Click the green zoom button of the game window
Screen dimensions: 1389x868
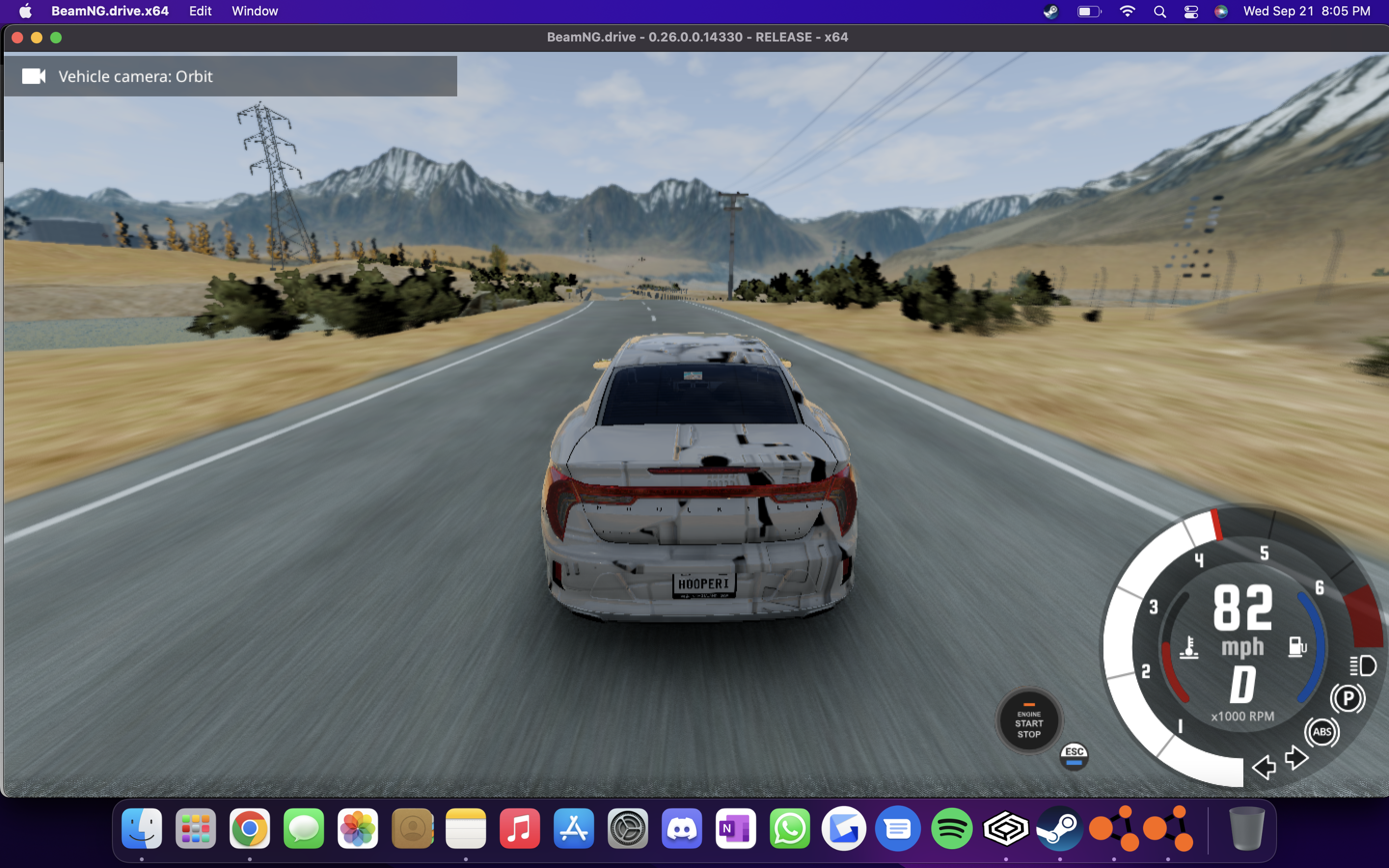[x=55, y=38]
